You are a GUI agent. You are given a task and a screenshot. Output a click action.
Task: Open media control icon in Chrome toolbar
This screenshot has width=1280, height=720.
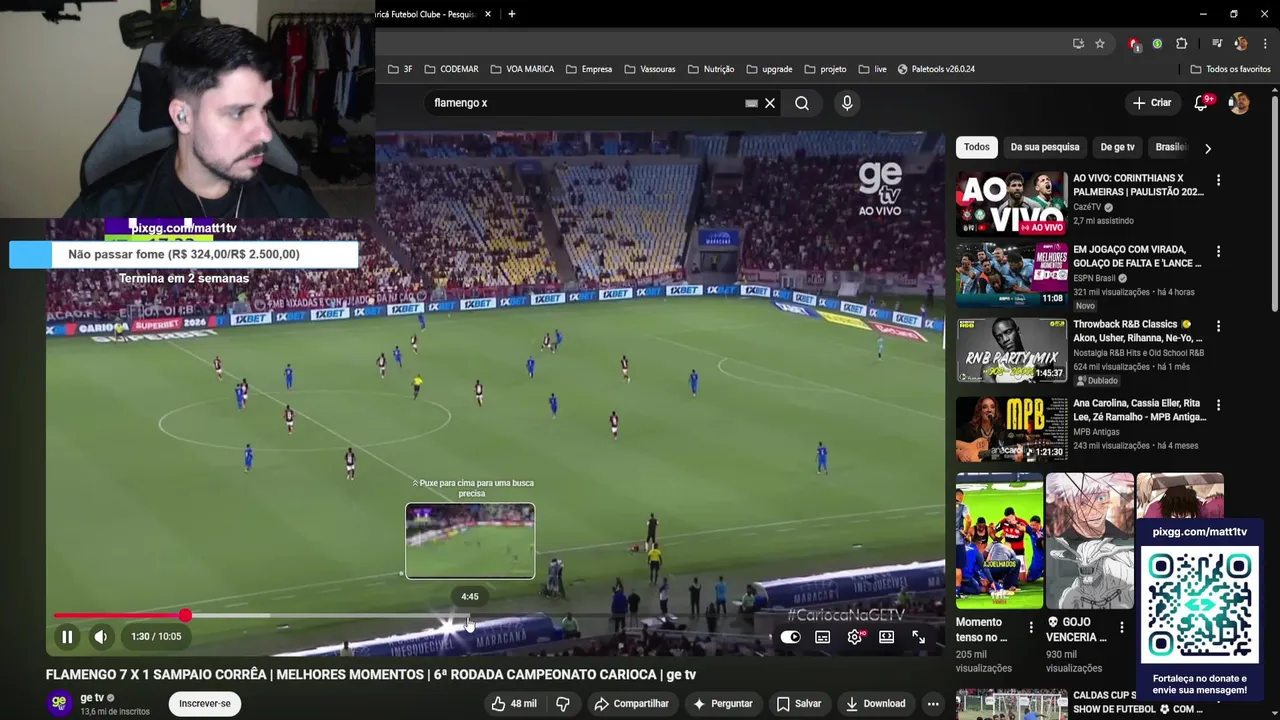click(x=1217, y=44)
